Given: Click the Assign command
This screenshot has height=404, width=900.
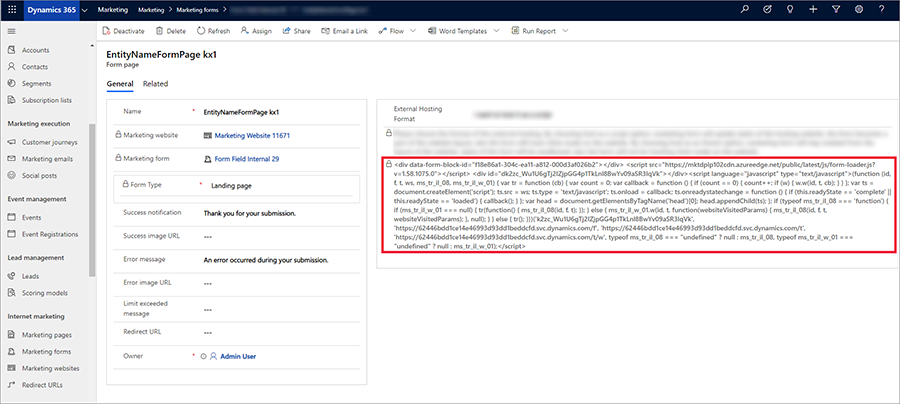Looking at the screenshot, I should click(x=256, y=31).
